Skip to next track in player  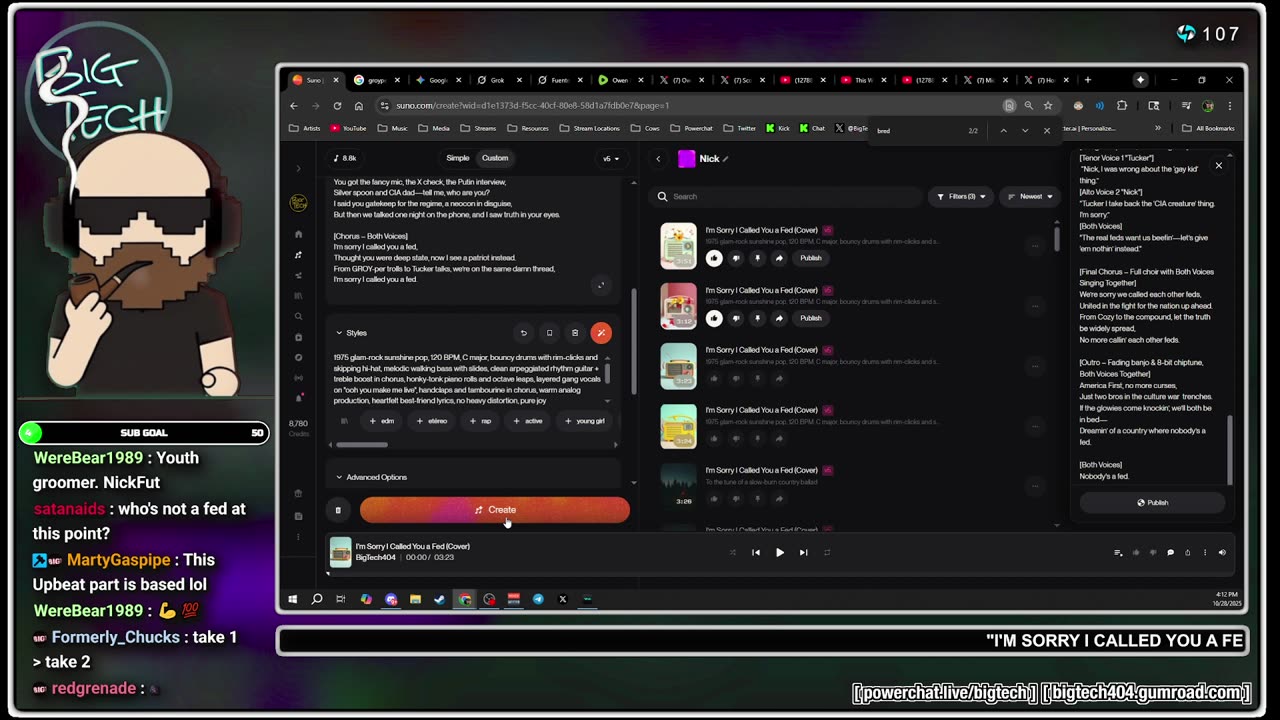803,552
